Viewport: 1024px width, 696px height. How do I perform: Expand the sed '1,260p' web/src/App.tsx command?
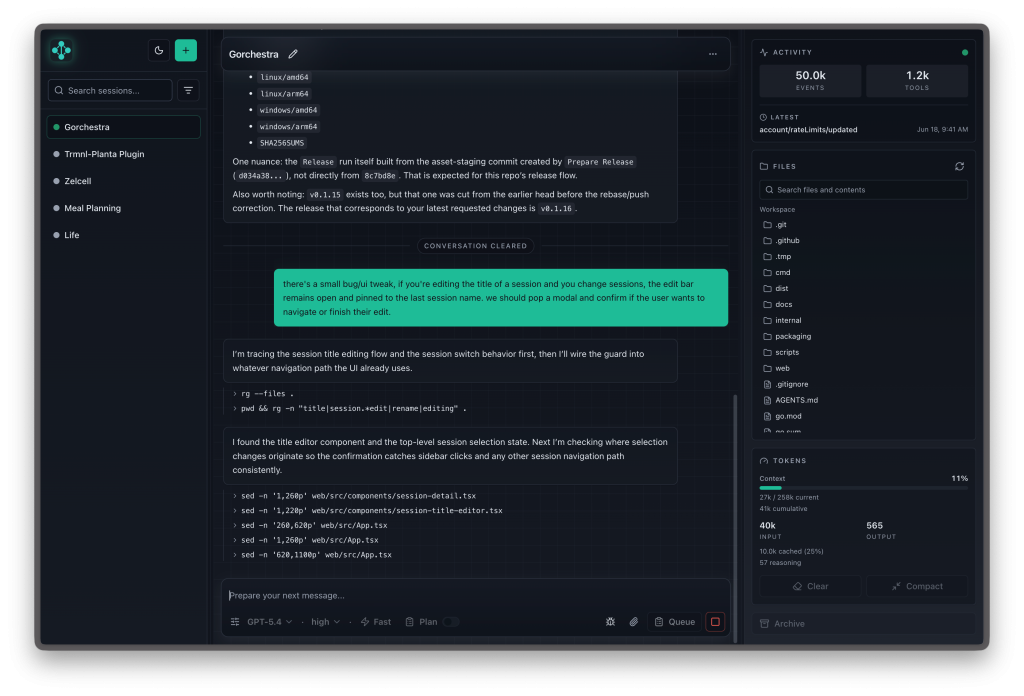[305, 540]
